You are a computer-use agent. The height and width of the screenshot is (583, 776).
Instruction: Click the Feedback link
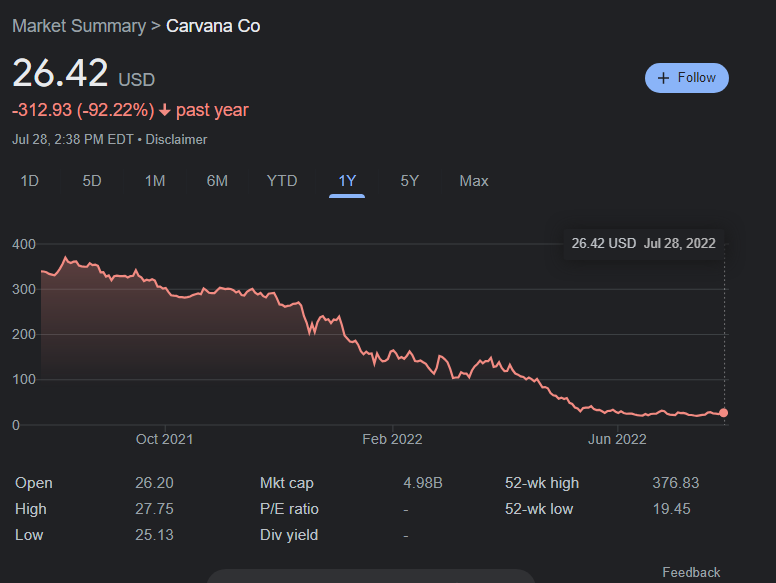(x=691, y=572)
